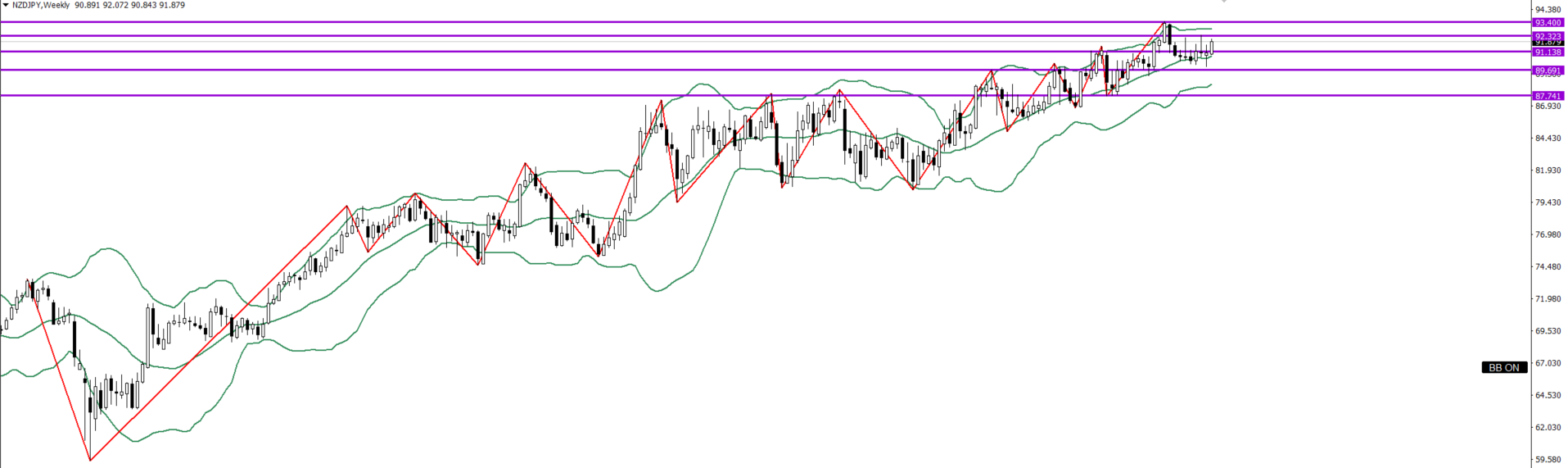Click the 94.380 tick on price axis
This screenshot has width=1568, height=468.
coord(1548,10)
